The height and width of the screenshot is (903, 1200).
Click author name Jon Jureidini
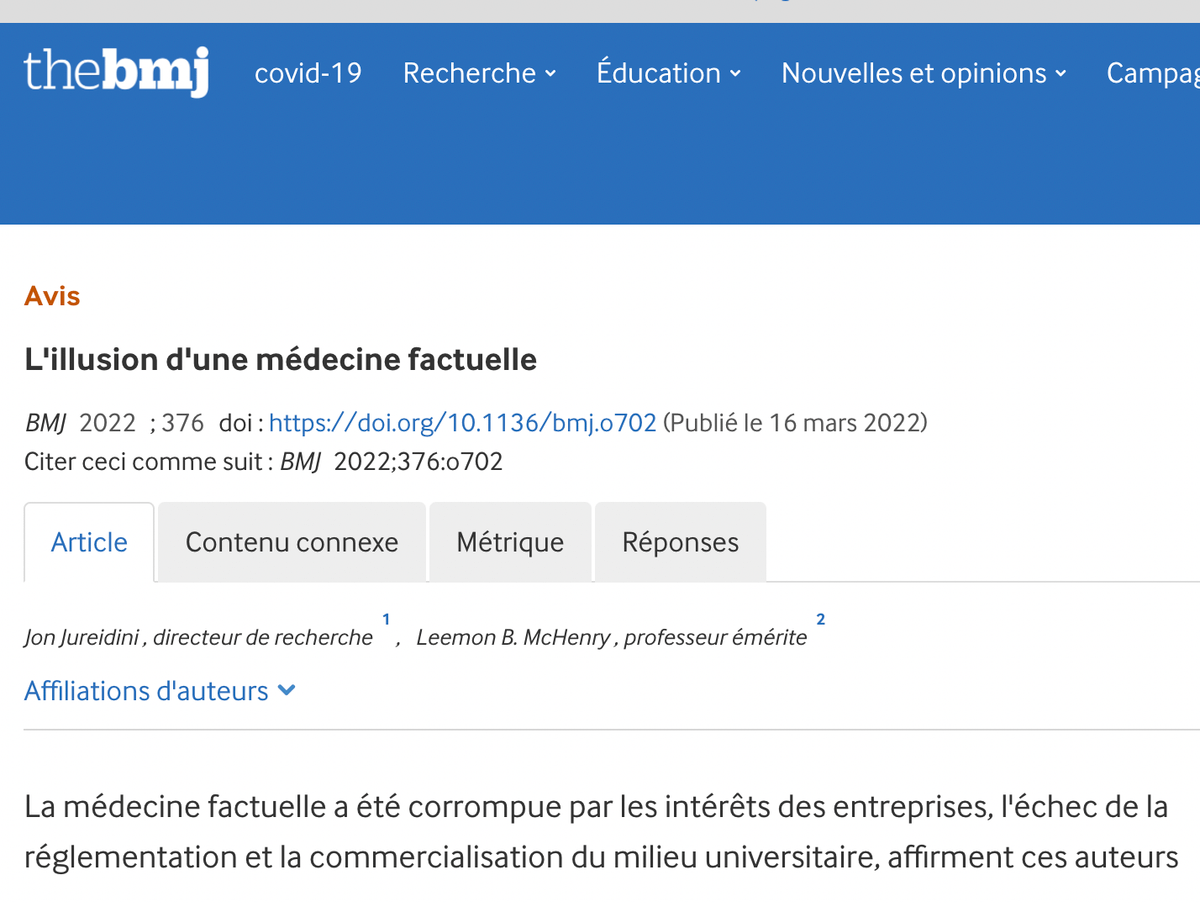pos(82,638)
